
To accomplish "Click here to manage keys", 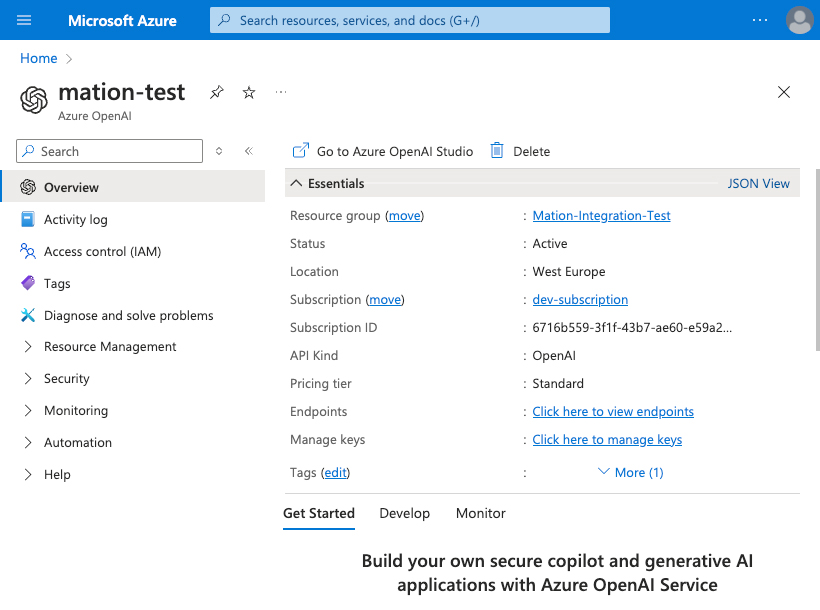I will coord(607,439).
